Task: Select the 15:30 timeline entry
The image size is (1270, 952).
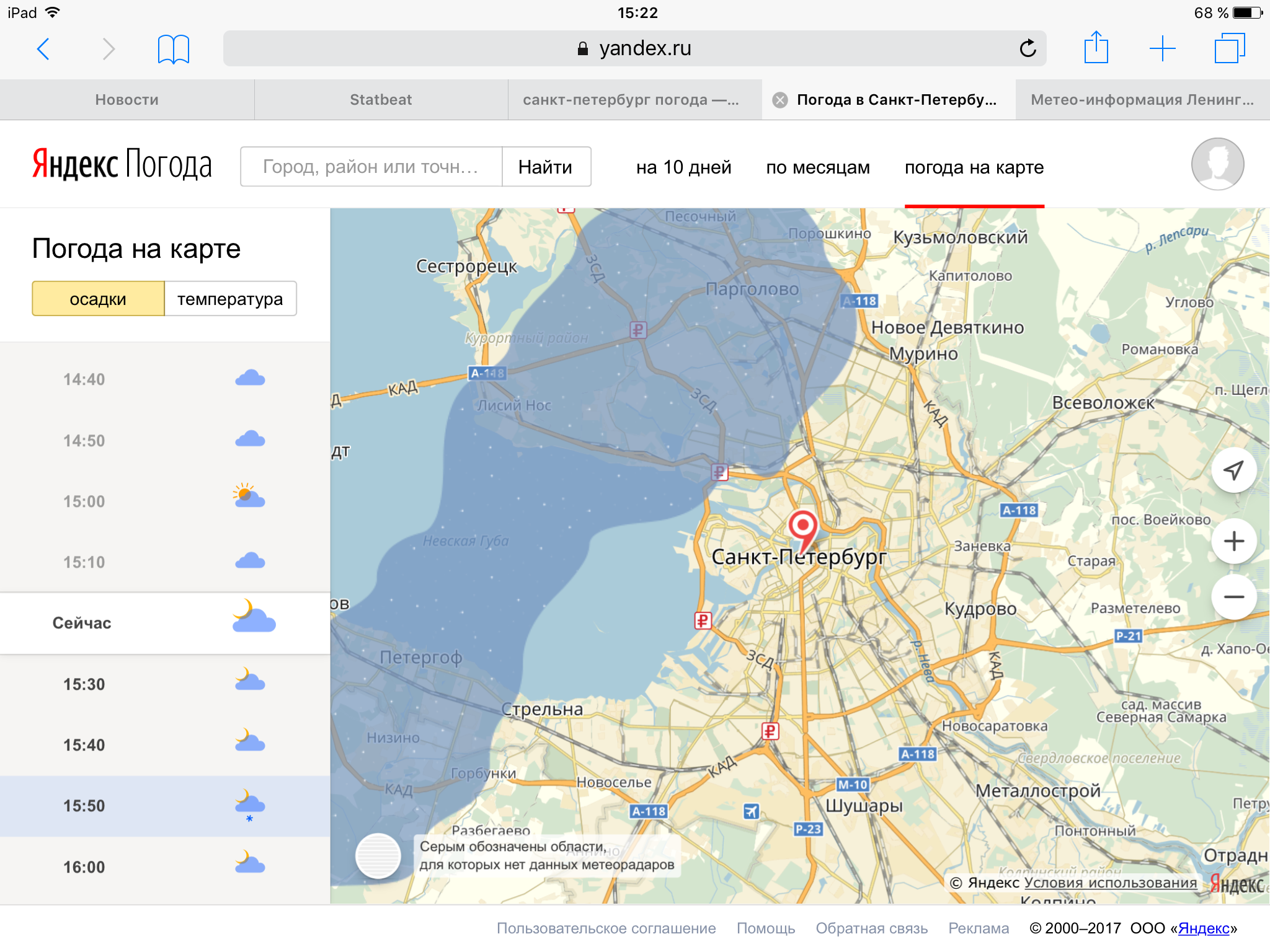Action: pos(165,684)
